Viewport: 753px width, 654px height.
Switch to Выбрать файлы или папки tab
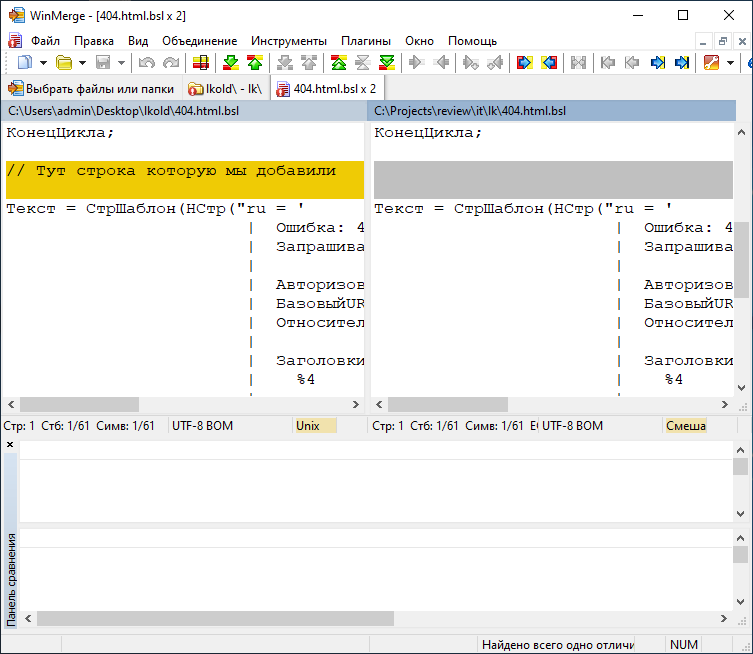tap(91, 88)
